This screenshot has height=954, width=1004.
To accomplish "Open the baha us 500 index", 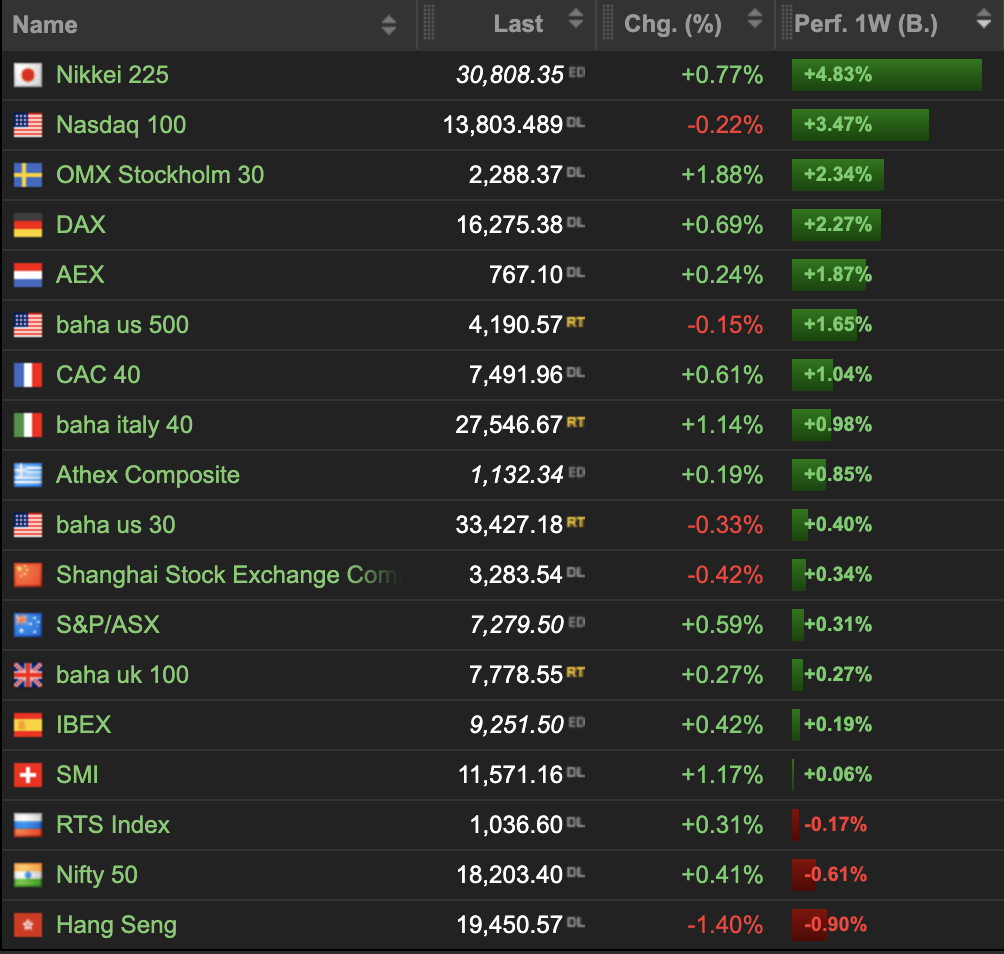I will tap(122, 325).
